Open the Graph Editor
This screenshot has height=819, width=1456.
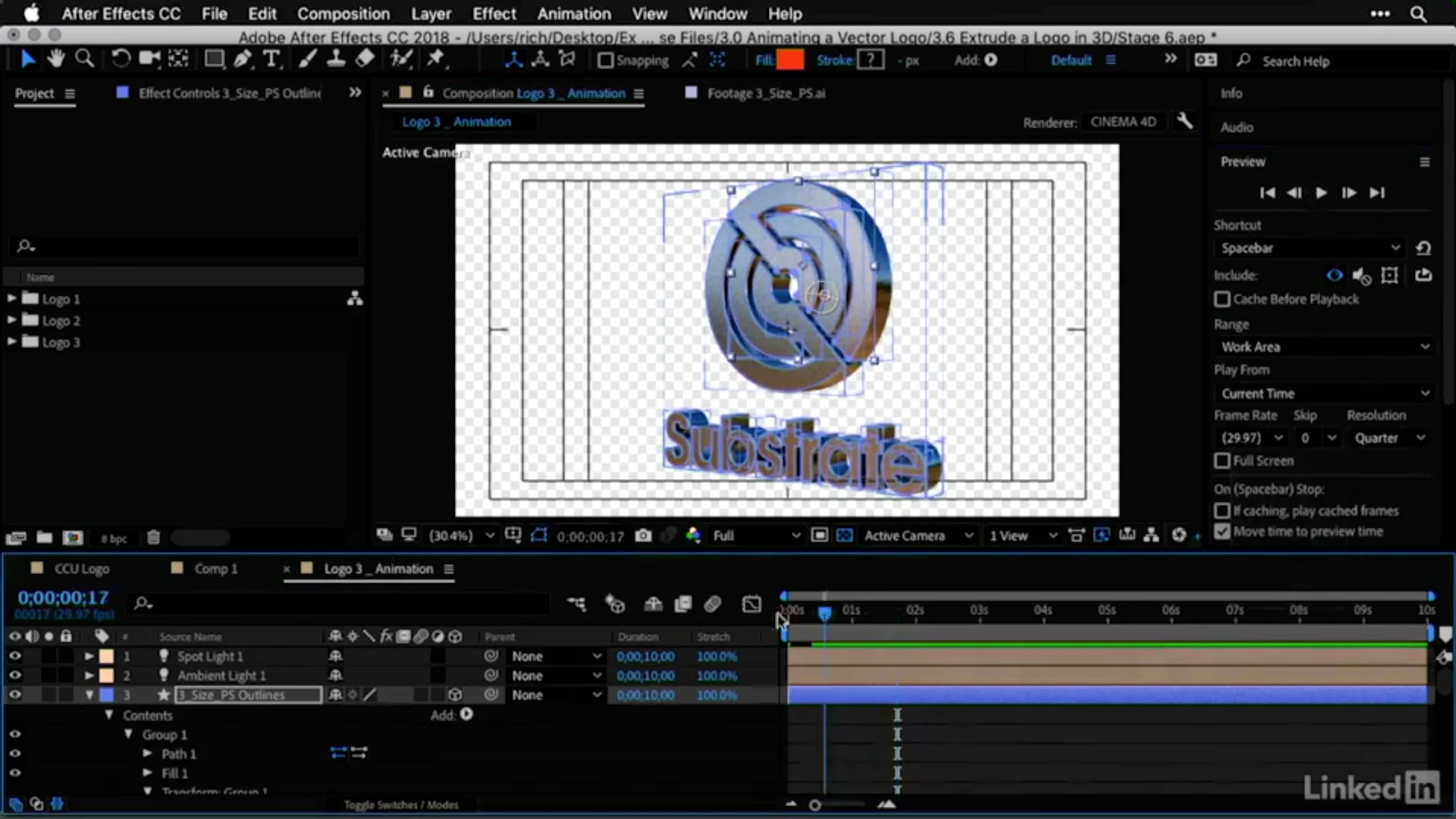pos(752,604)
